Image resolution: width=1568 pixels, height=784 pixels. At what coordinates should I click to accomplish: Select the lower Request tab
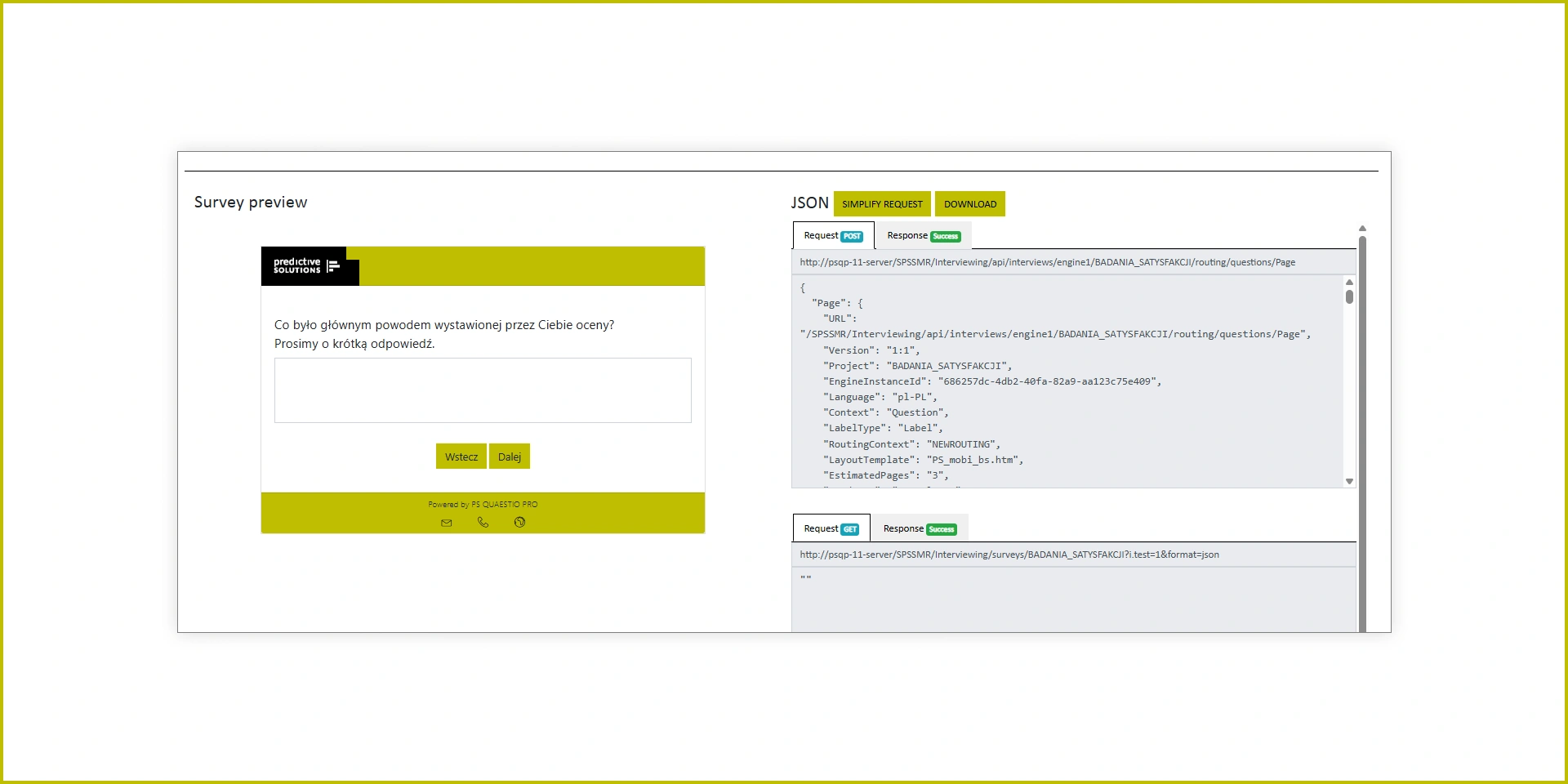(x=821, y=528)
